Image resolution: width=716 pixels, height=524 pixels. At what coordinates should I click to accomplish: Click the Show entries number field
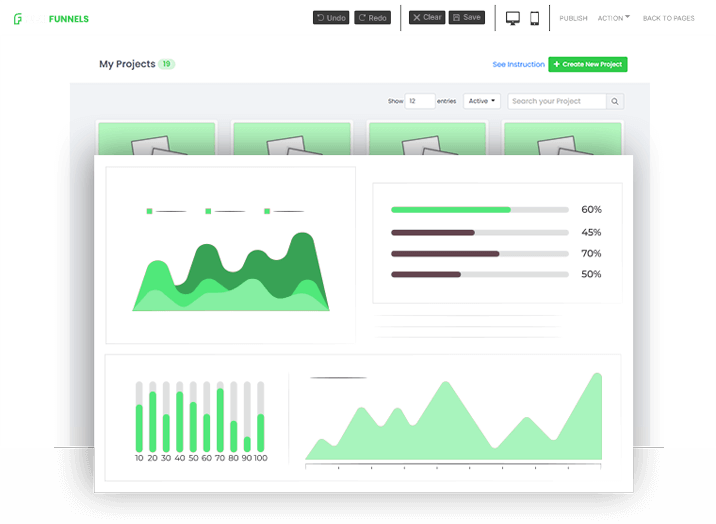click(420, 101)
